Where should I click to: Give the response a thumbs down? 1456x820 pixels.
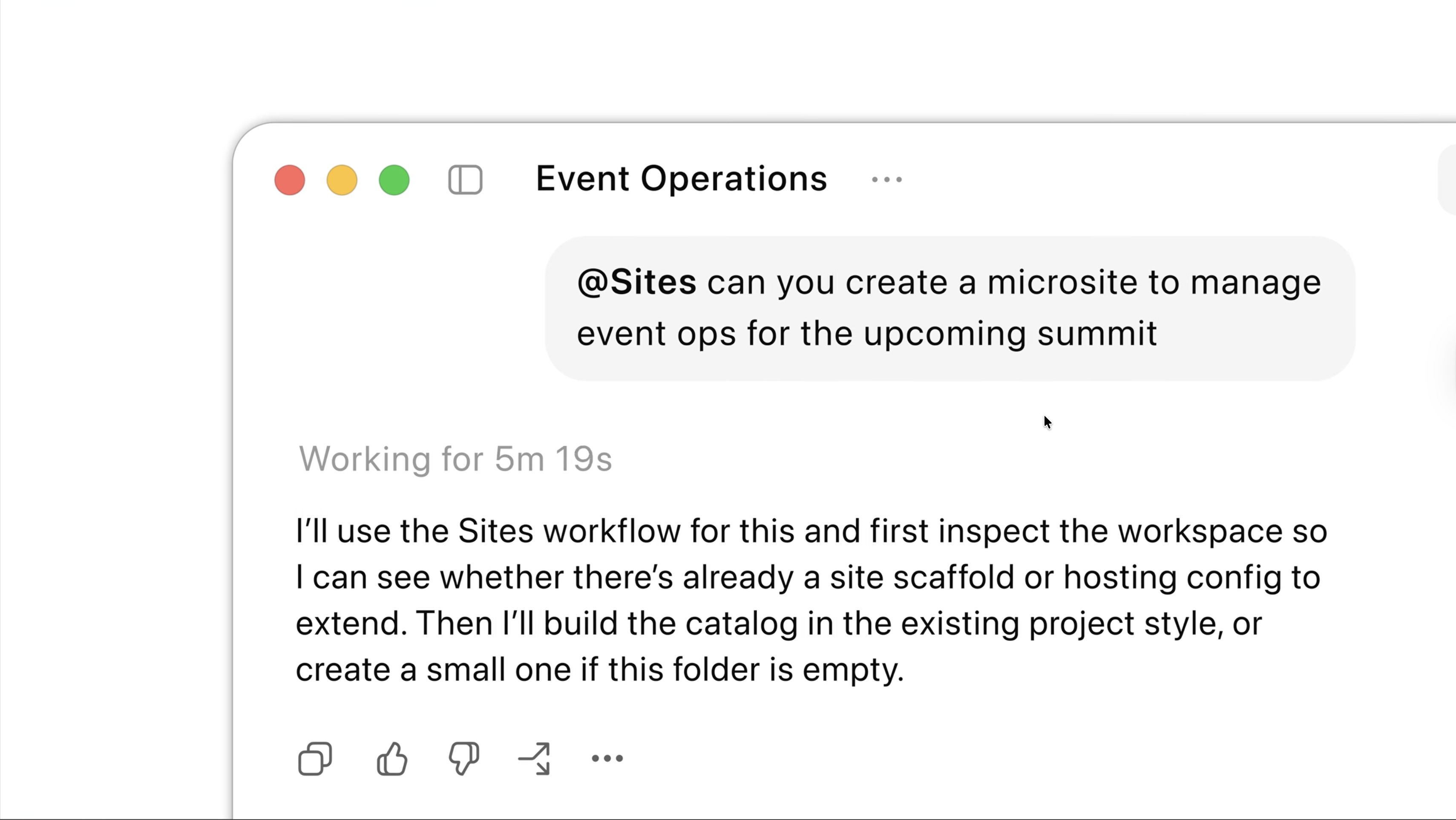click(x=463, y=758)
